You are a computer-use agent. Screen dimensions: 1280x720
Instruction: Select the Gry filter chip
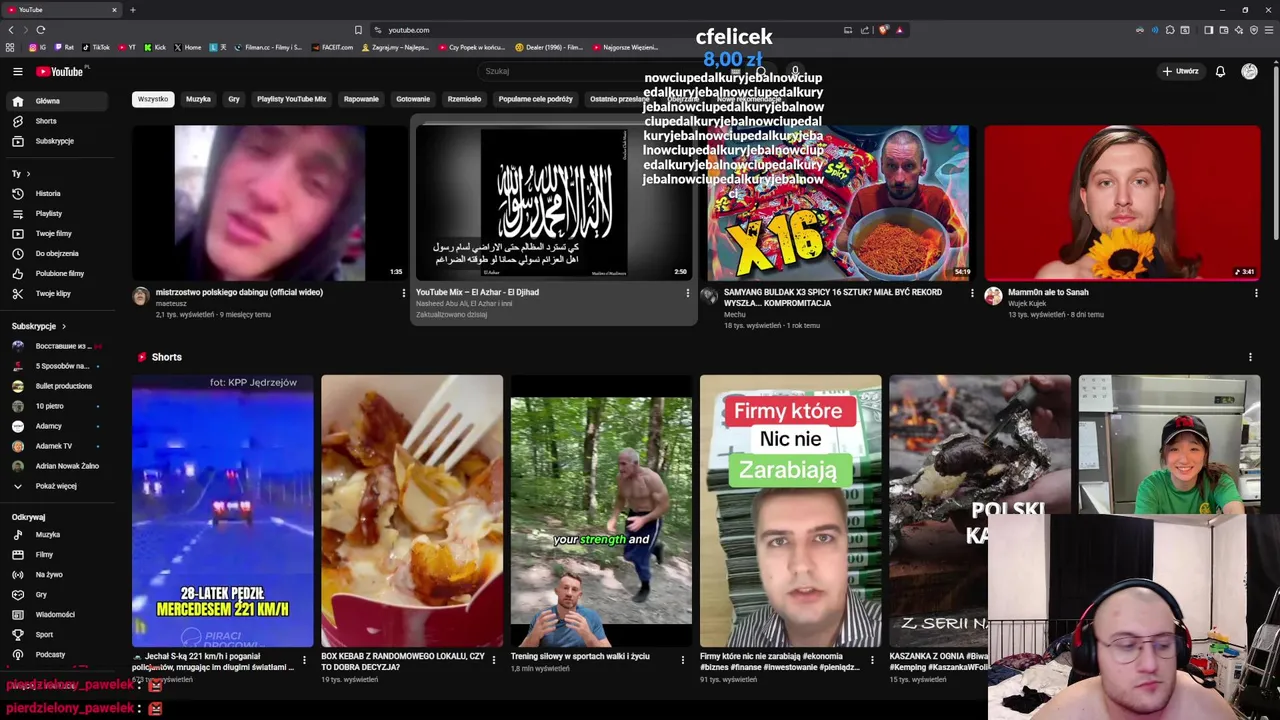click(x=234, y=99)
